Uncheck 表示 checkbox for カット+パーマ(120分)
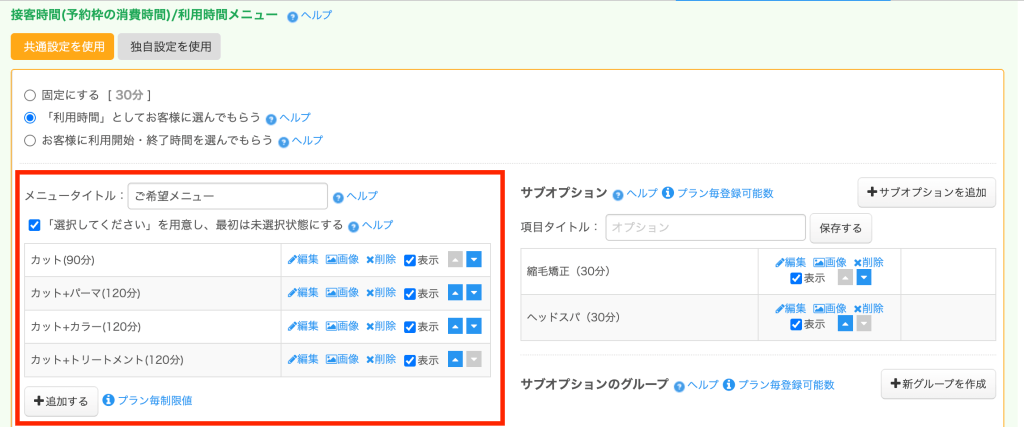 (x=410, y=294)
